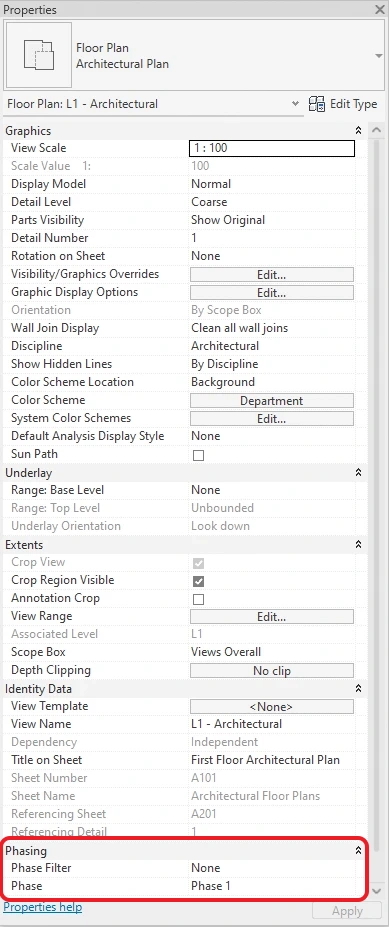Select Color Scheme Location value Background

point(223,382)
